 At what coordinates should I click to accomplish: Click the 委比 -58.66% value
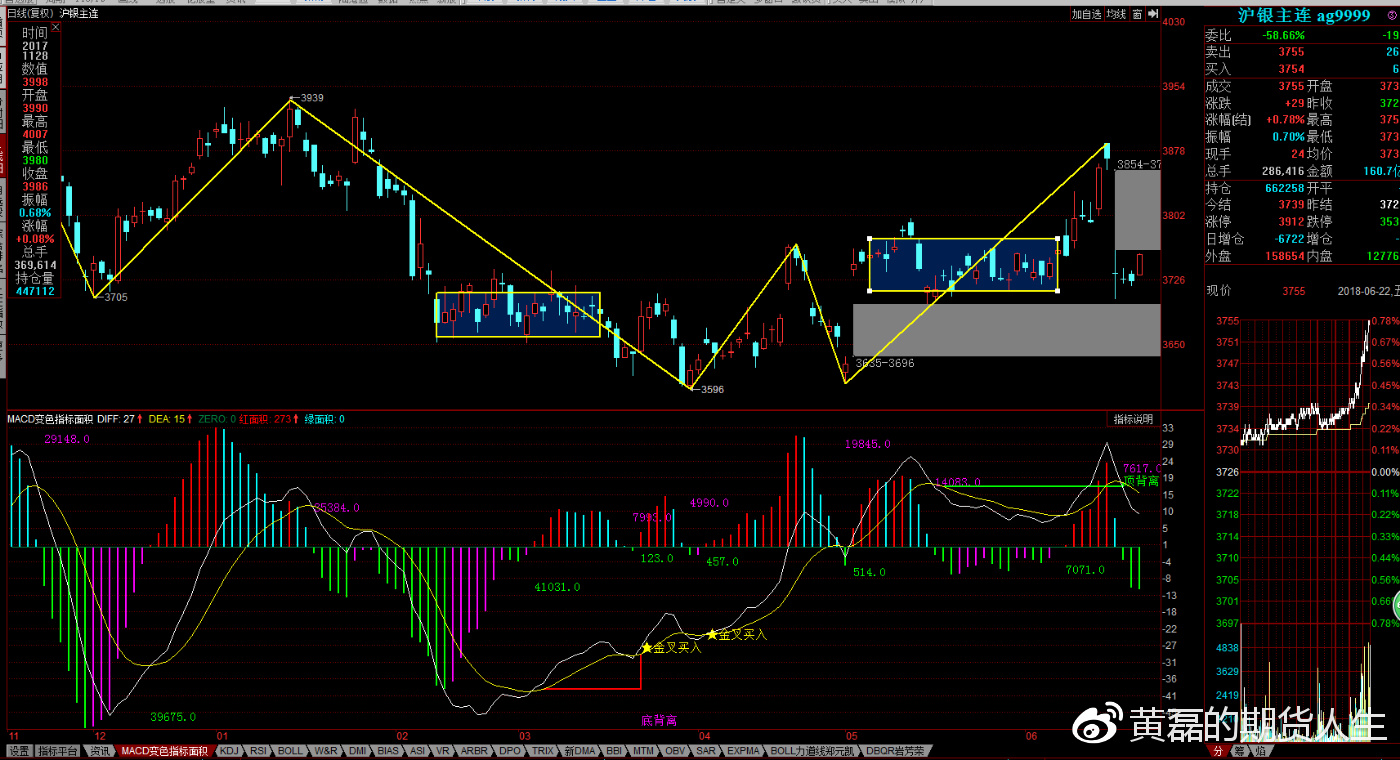point(1283,35)
